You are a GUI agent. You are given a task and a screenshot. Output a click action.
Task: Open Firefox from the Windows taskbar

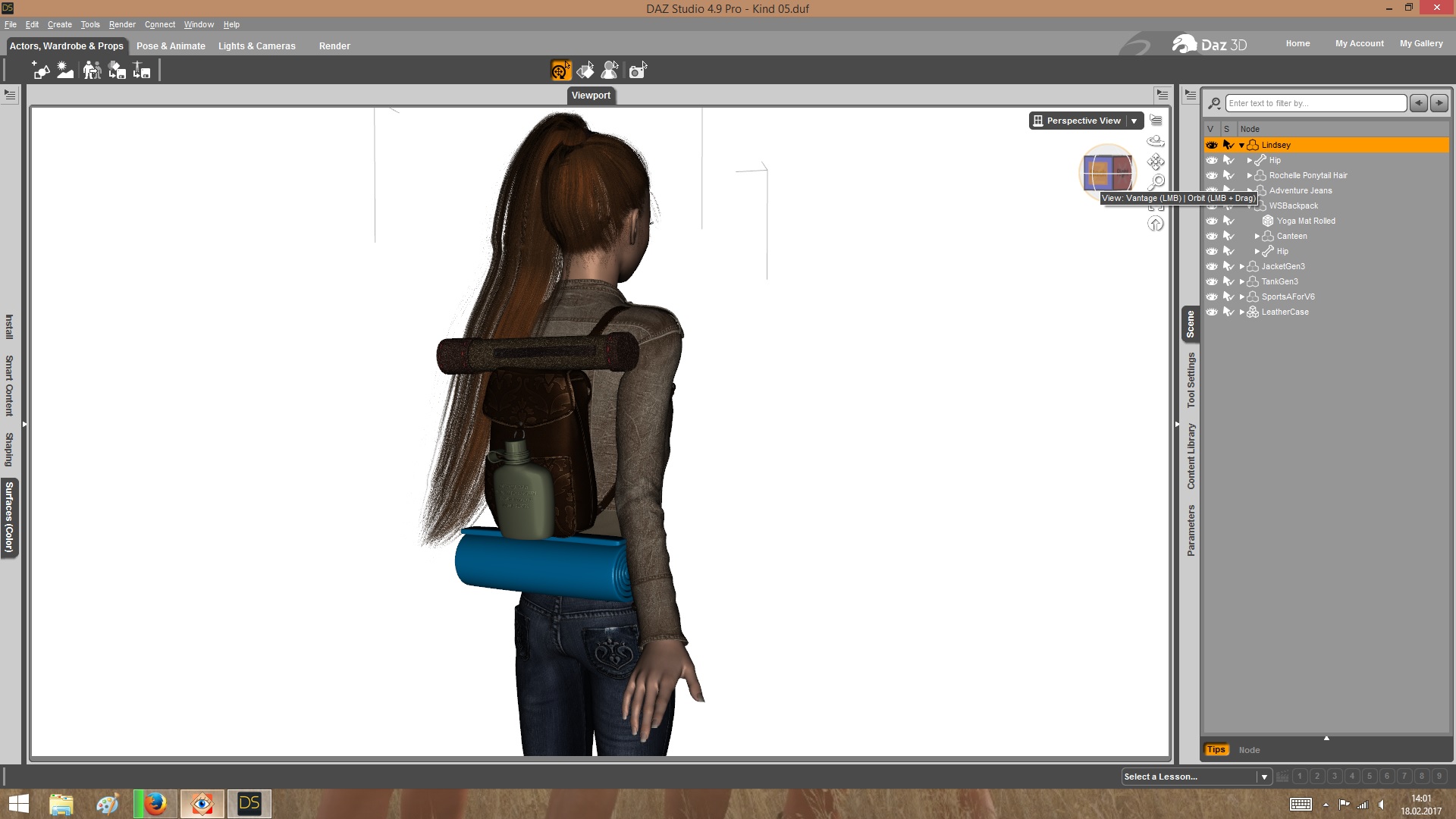155,803
